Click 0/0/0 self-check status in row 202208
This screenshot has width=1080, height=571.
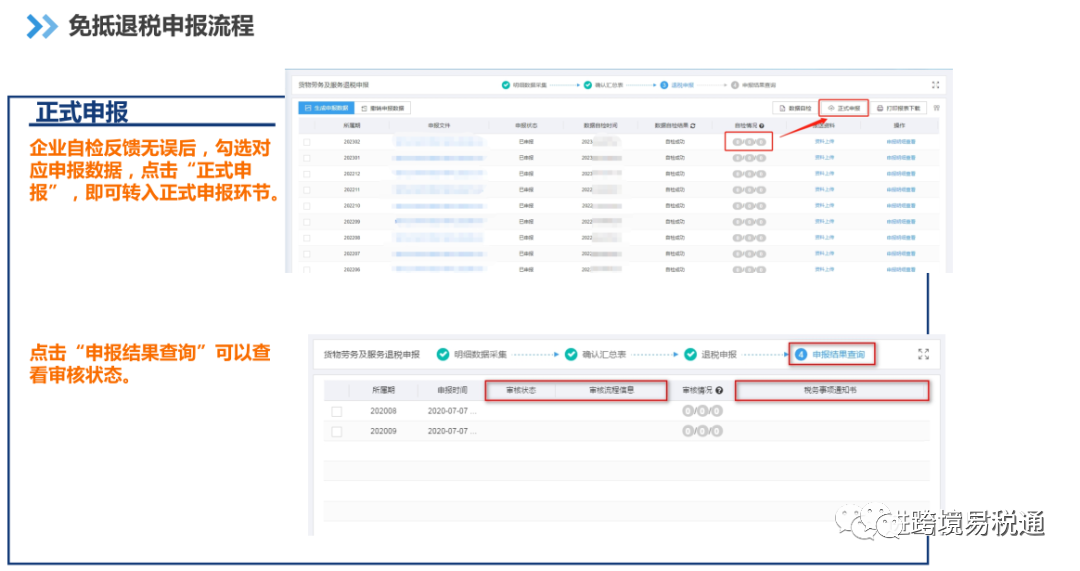[749, 238]
